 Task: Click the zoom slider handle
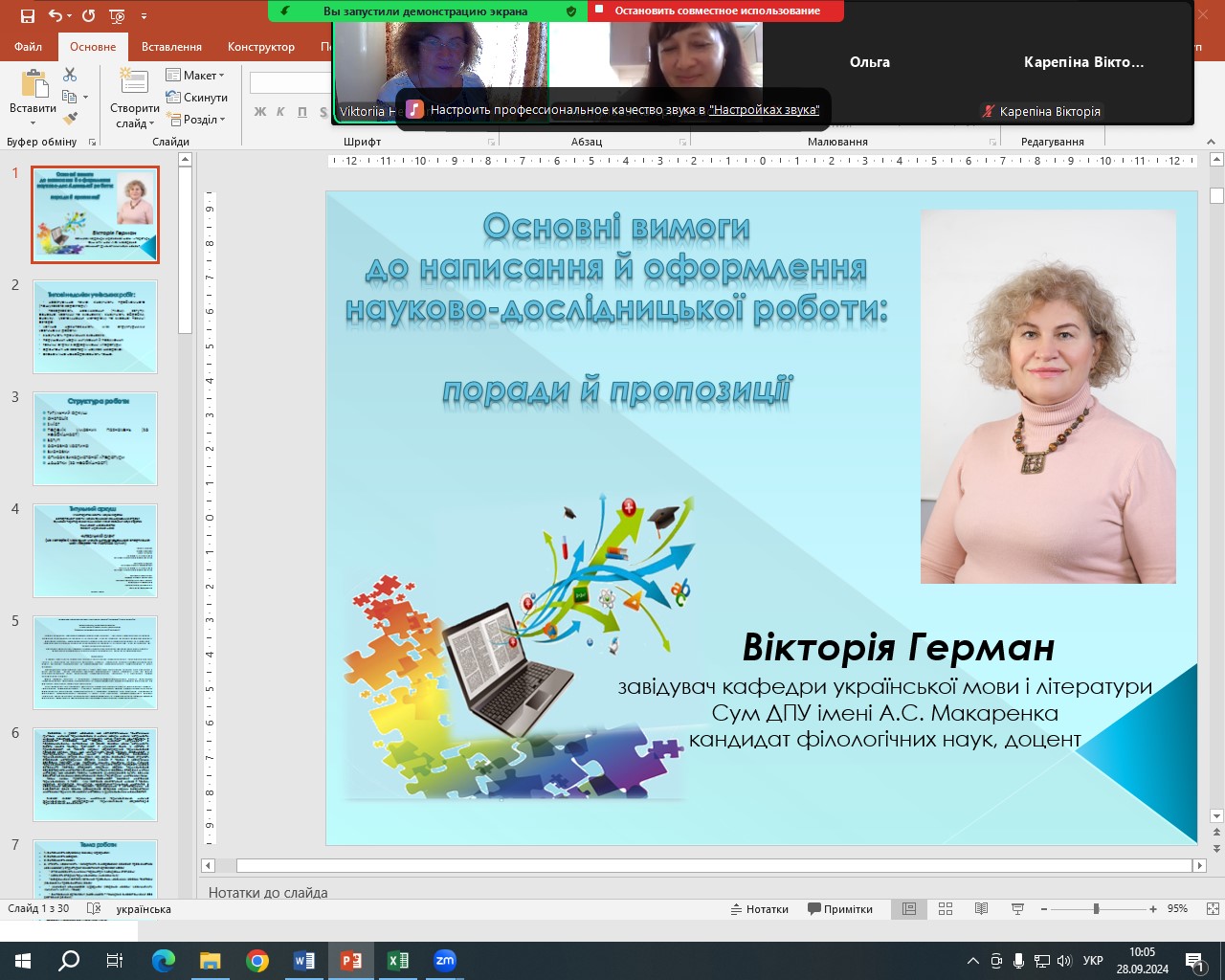pyautogui.click(x=1096, y=909)
